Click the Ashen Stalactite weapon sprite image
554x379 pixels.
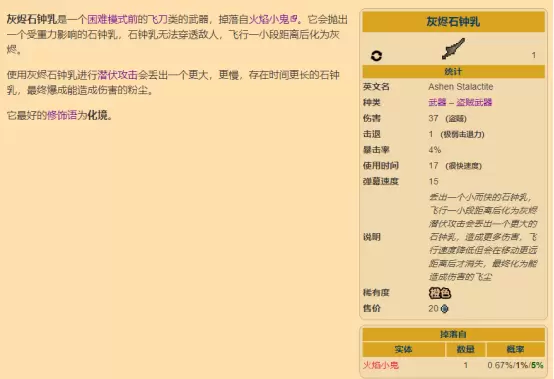tap(453, 49)
